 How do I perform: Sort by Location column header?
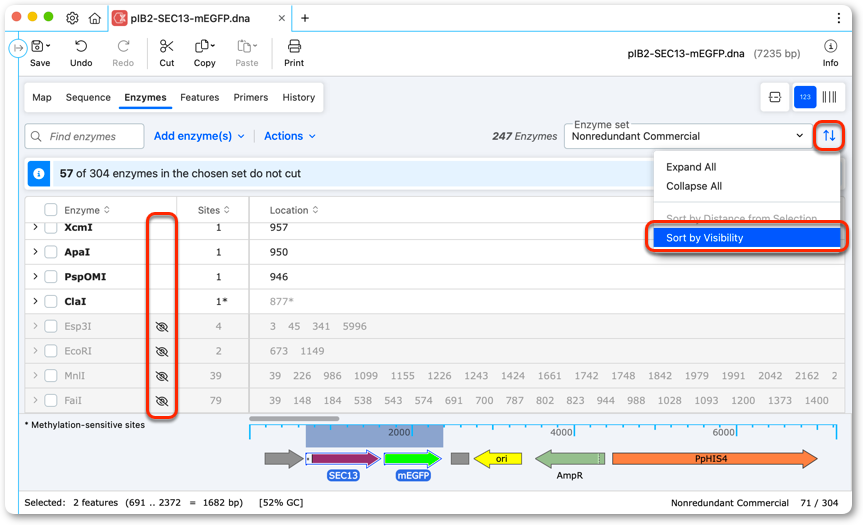[x=294, y=210]
